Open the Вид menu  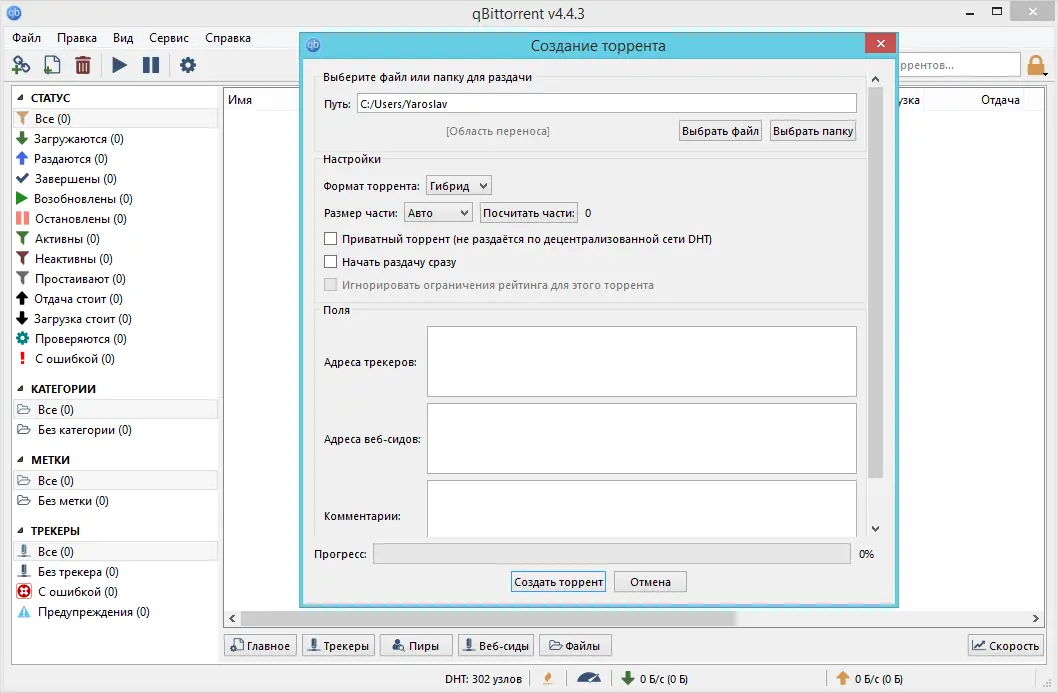[x=123, y=38]
